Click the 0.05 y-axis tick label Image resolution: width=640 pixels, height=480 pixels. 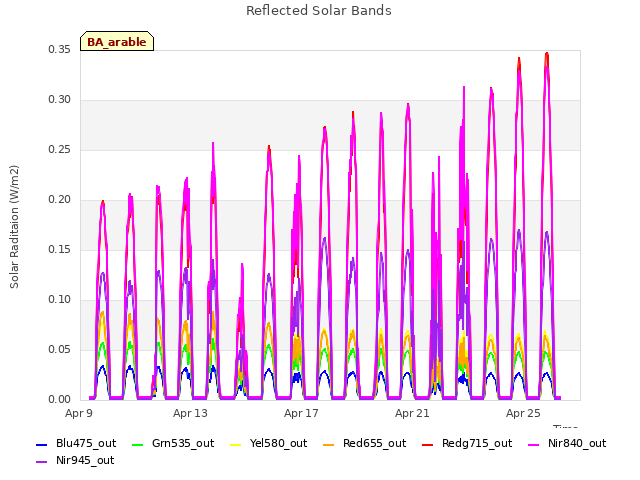60,349
